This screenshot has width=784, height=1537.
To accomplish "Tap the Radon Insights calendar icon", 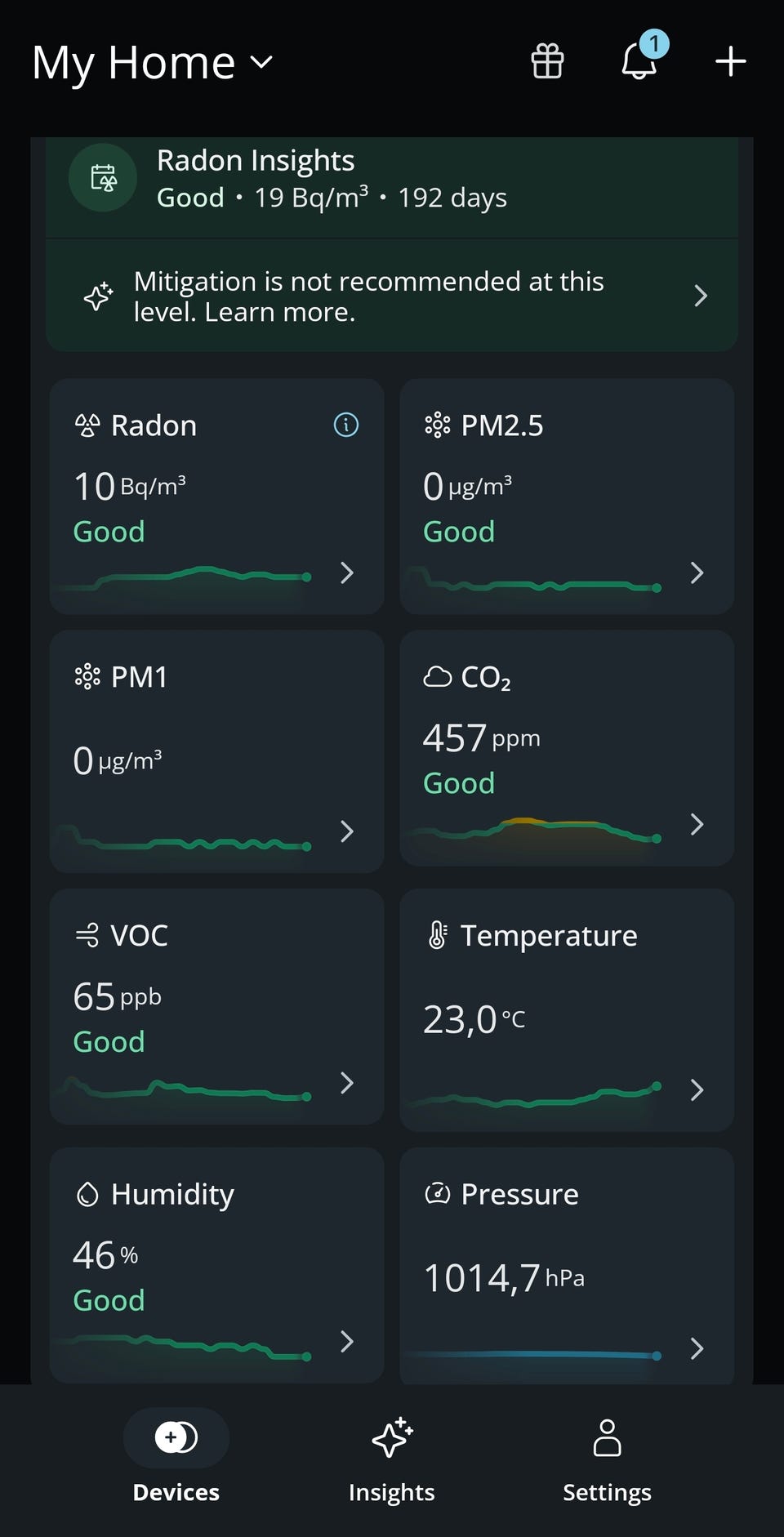I will [103, 177].
